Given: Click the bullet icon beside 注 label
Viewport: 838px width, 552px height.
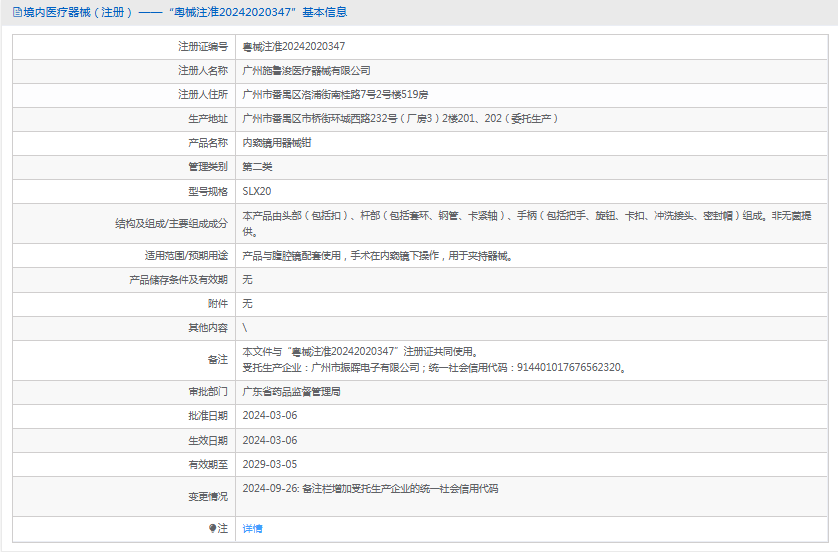Looking at the screenshot, I should click(212, 528).
